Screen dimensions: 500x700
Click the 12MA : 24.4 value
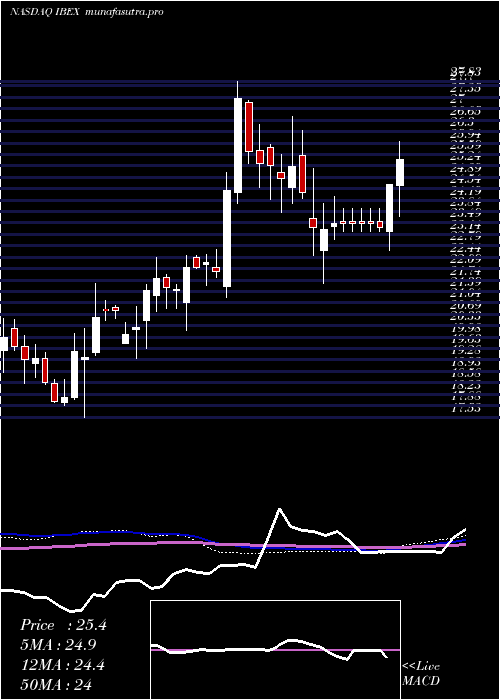tap(62, 665)
